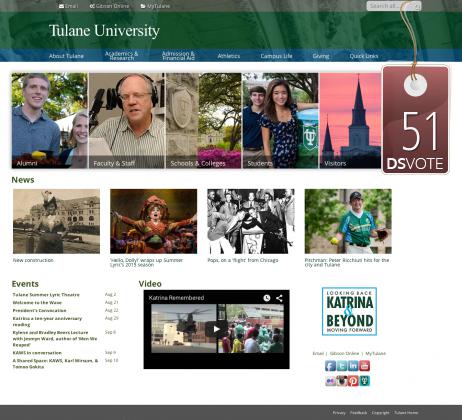Read 'New construction' news caption
The image size is (462, 420).
pyautogui.click(x=33, y=260)
